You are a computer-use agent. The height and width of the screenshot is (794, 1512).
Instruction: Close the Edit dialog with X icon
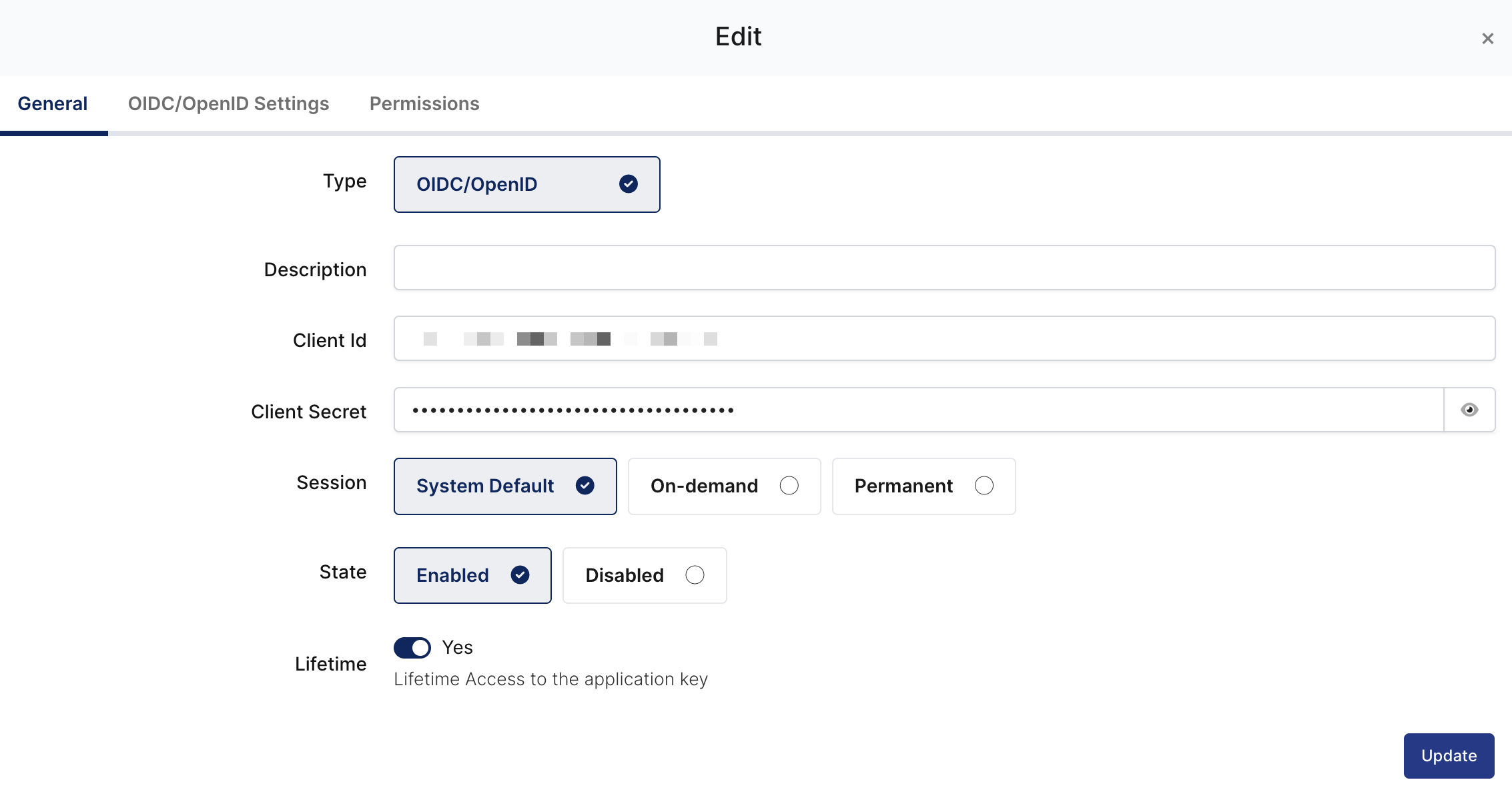coord(1487,39)
